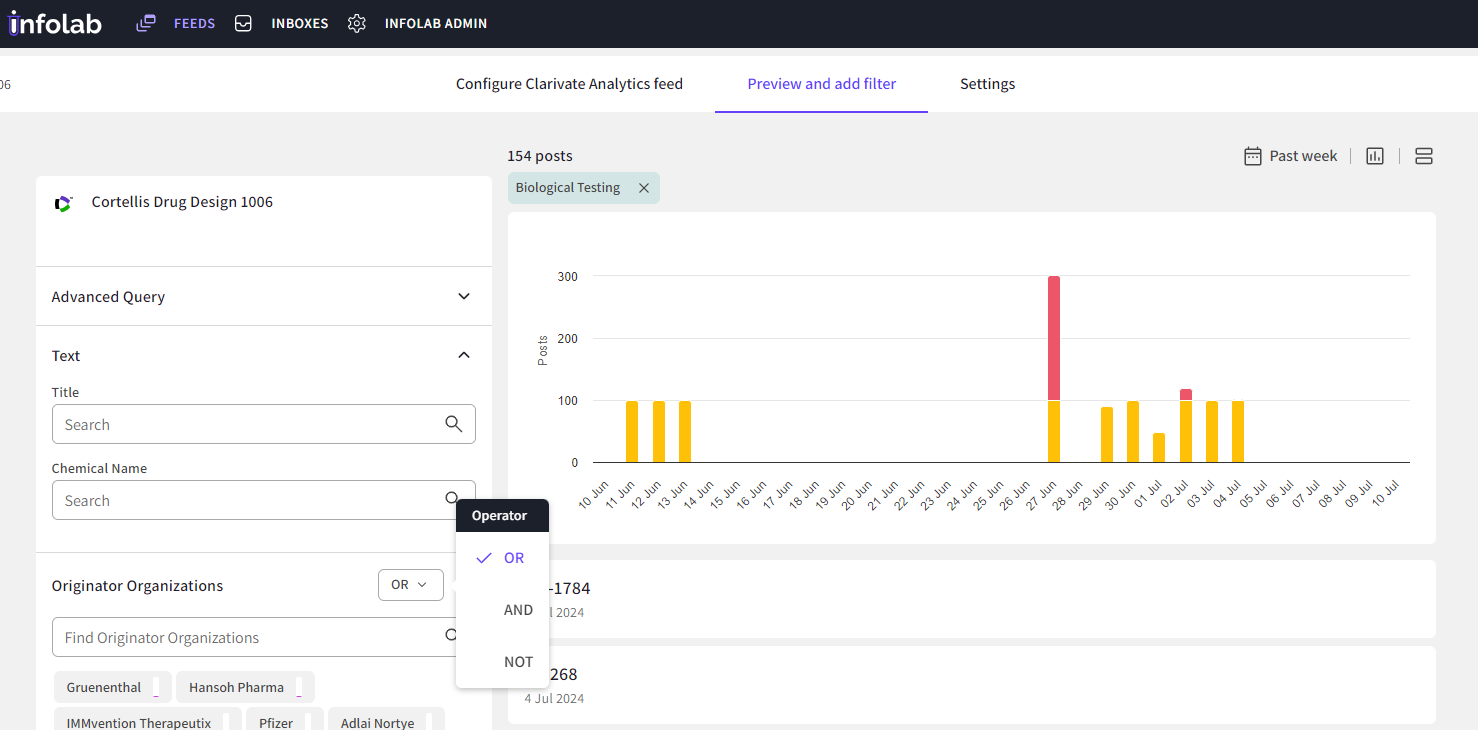Image resolution: width=1478 pixels, height=730 pixels.
Task: Select the AND operator option
Action: [518, 610]
